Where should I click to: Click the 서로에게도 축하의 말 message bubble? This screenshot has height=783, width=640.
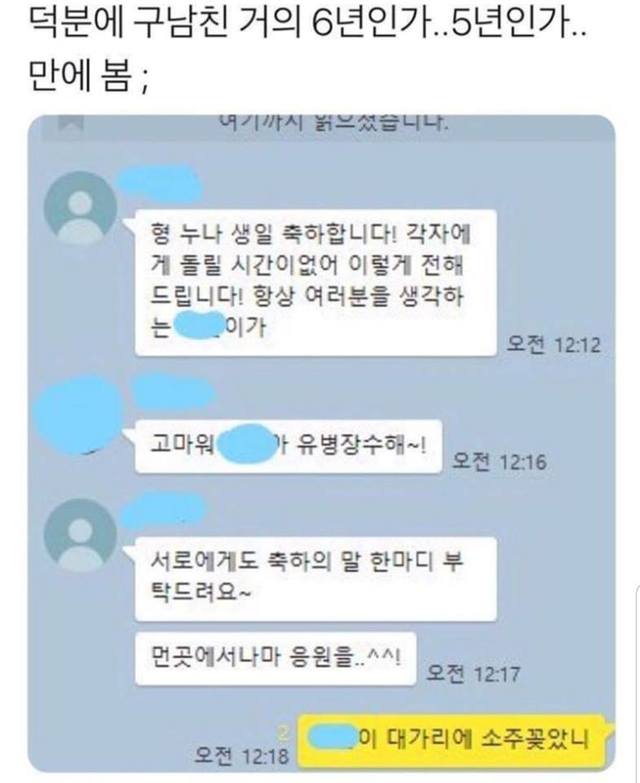316,579
